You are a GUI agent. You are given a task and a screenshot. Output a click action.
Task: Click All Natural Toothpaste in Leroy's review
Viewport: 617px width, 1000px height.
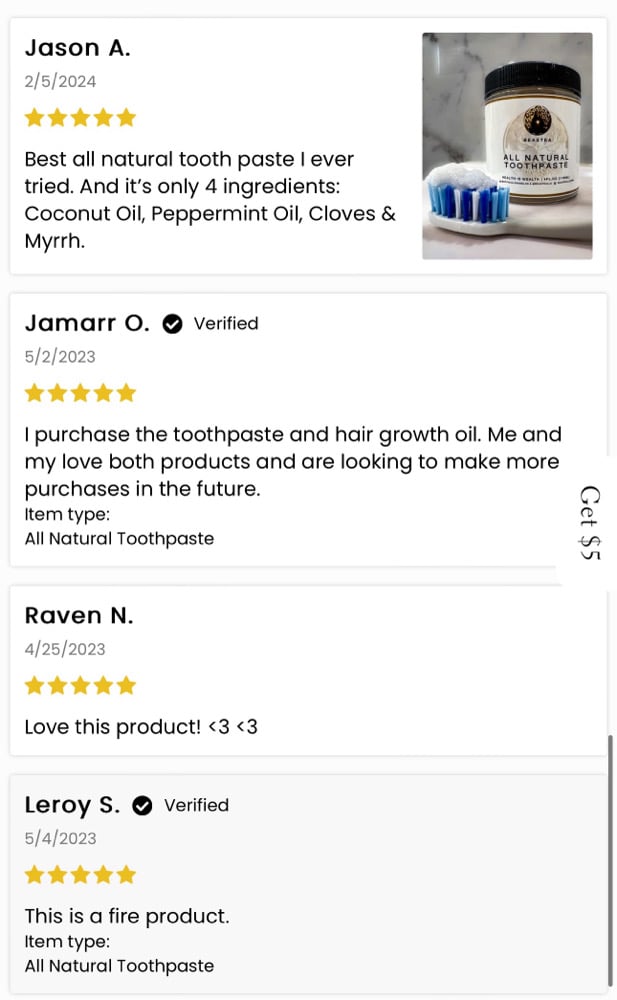(x=119, y=966)
